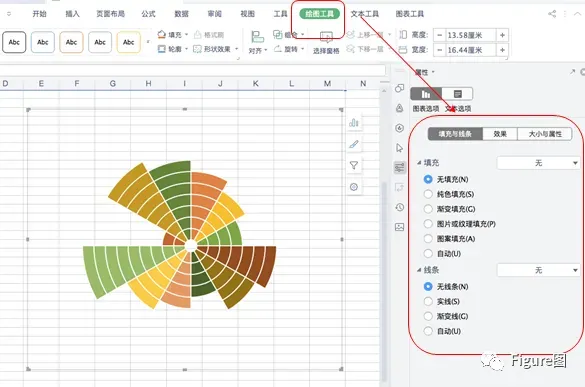The width and height of the screenshot is (585, 387).
Task: Open the chart elements button beside chart
Action: click(x=354, y=122)
